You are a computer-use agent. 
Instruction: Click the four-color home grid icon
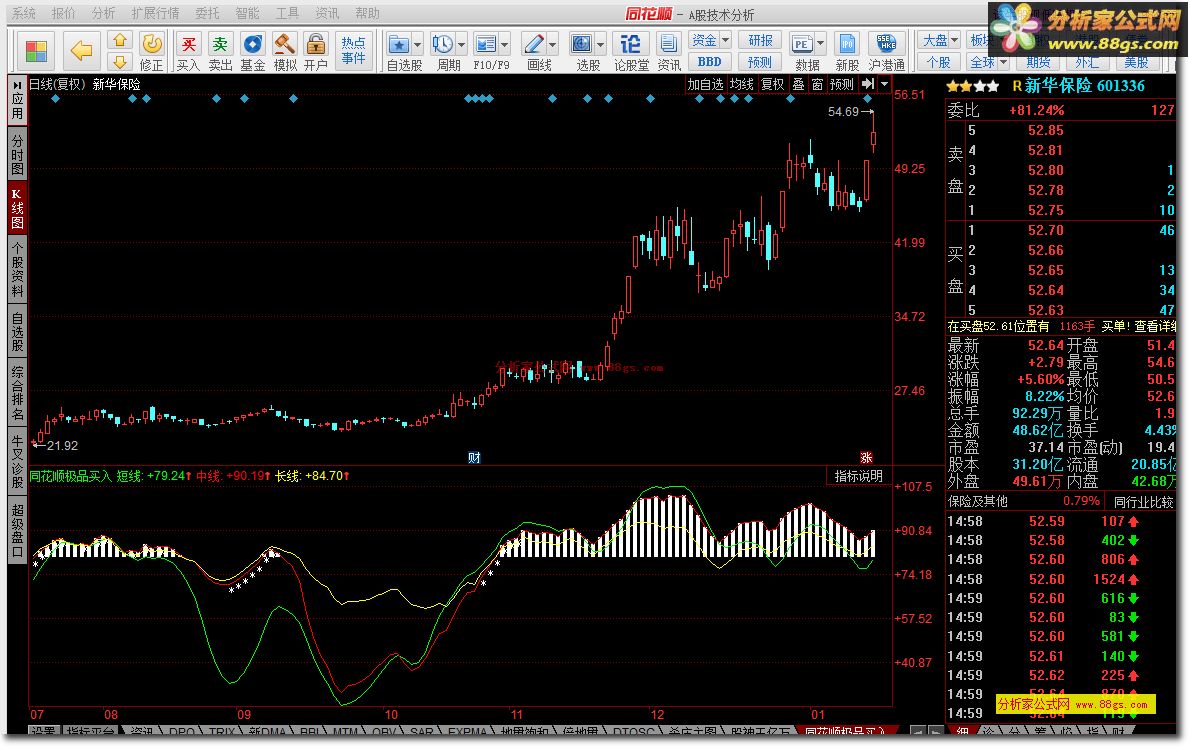36,51
